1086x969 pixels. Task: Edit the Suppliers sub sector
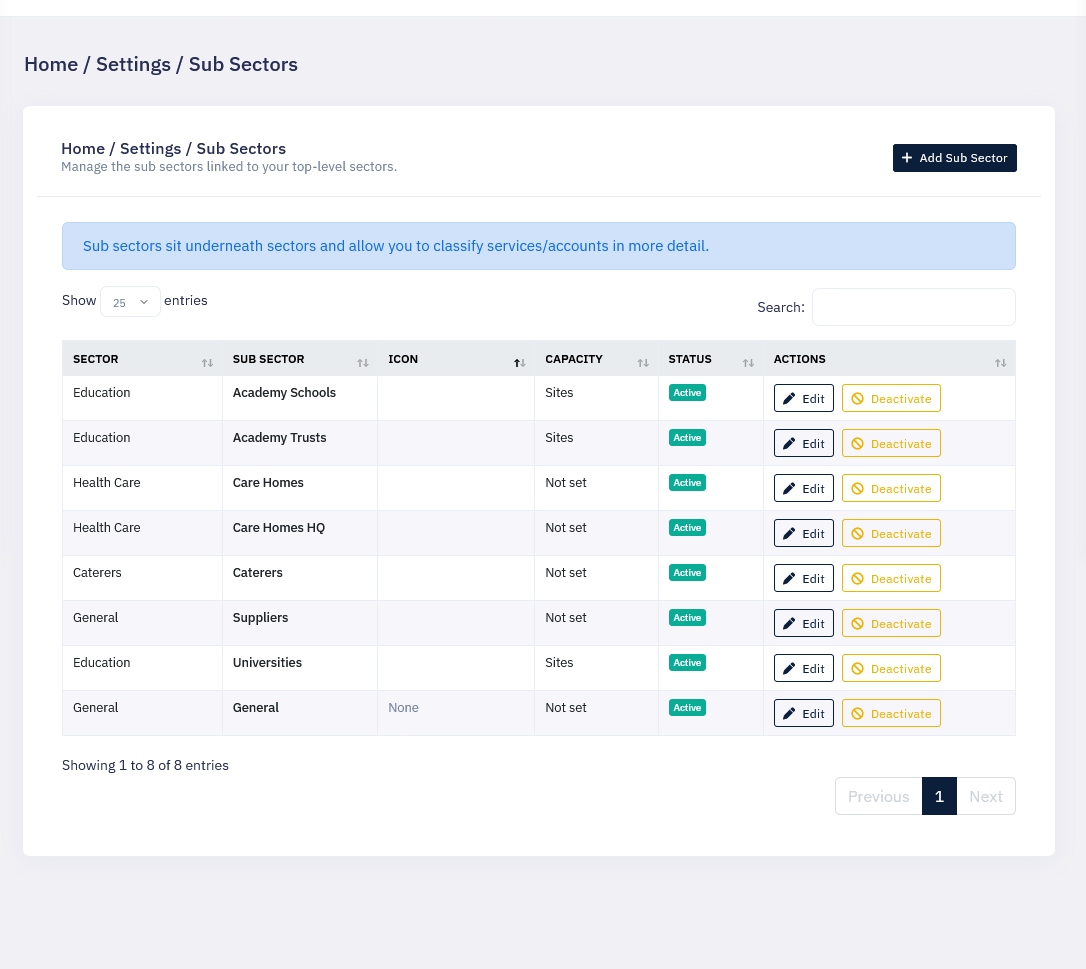pyautogui.click(x=803, y=623)
